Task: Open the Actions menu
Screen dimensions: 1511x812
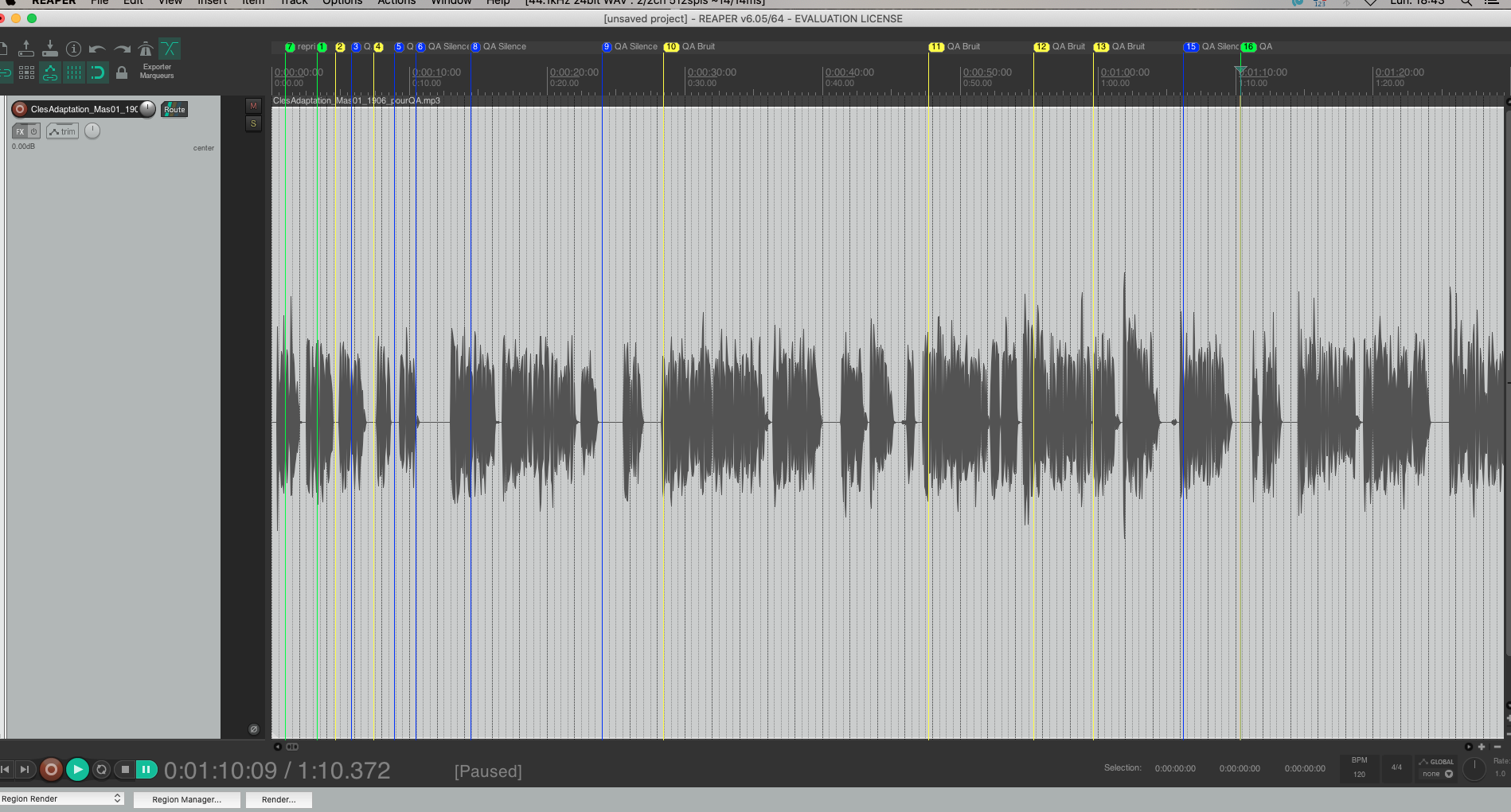Action: (x=396, y=2)
